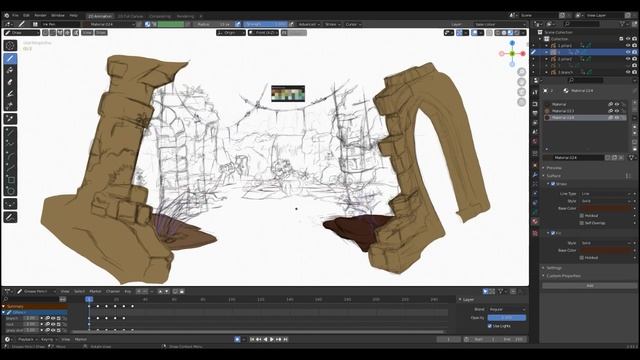Select the Fill bucket tool
Image resolution: width=640 pixels, height=360 pixels.
pos(10,70)
